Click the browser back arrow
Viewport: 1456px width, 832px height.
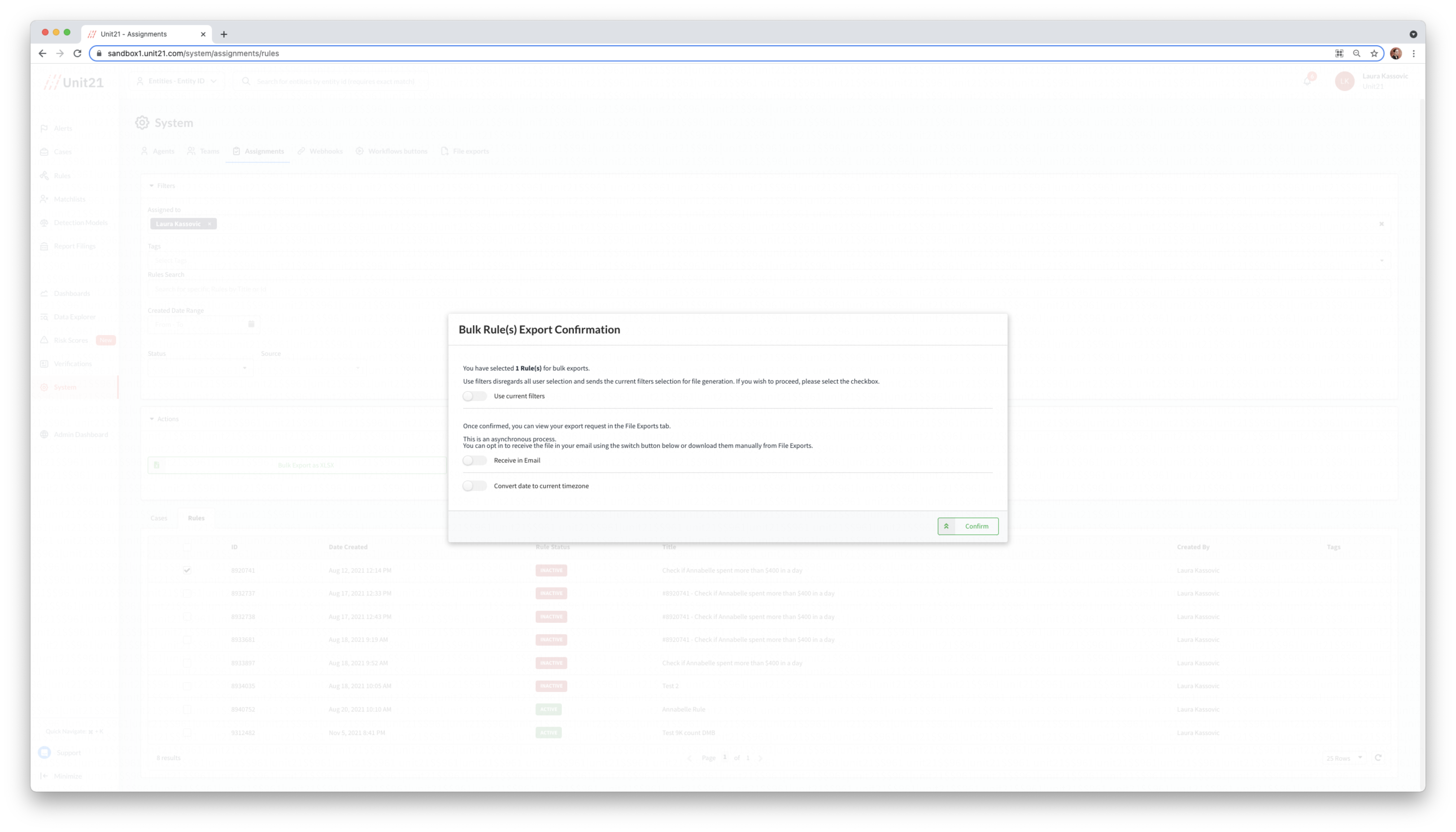coord(42,53)
